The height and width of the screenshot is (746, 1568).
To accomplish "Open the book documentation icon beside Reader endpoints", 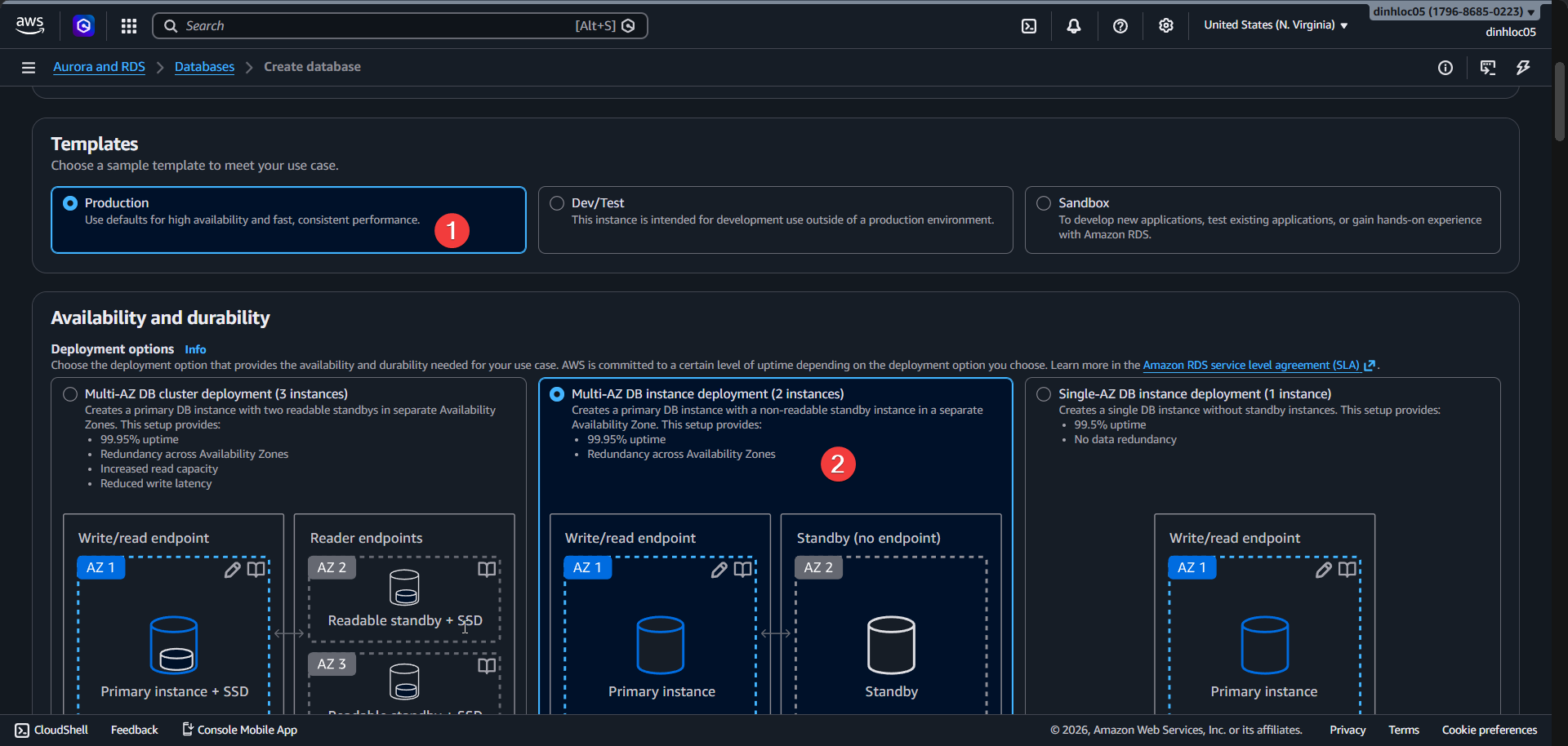I will 486,569.
